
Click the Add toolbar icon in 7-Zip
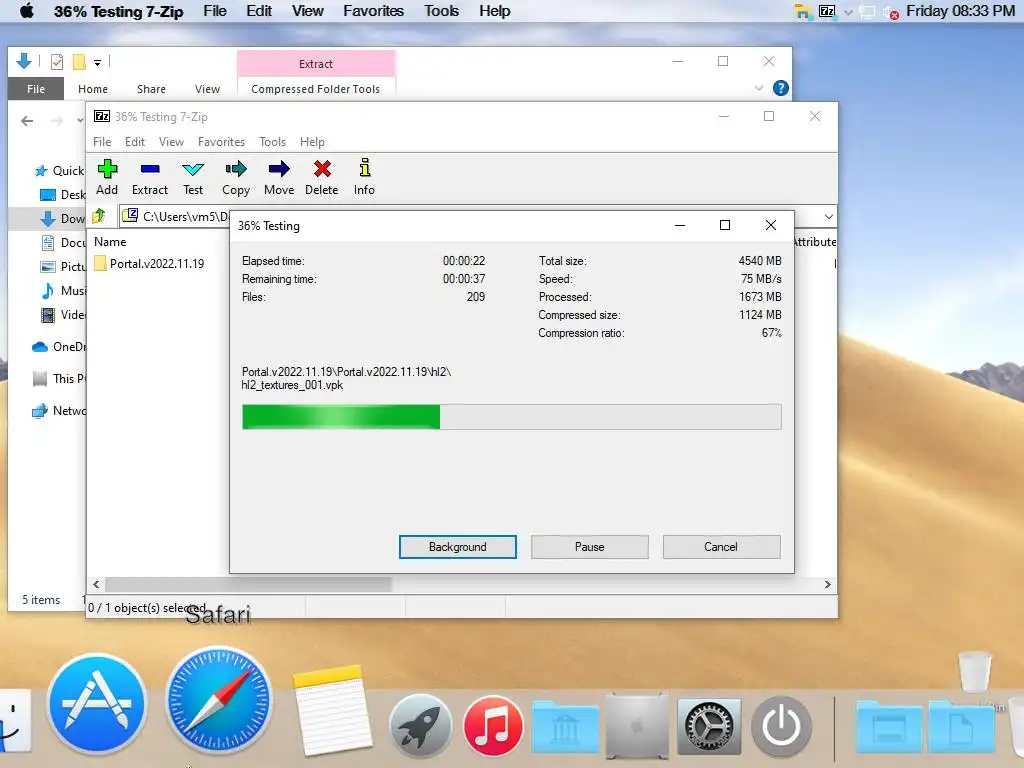point(107,177)
